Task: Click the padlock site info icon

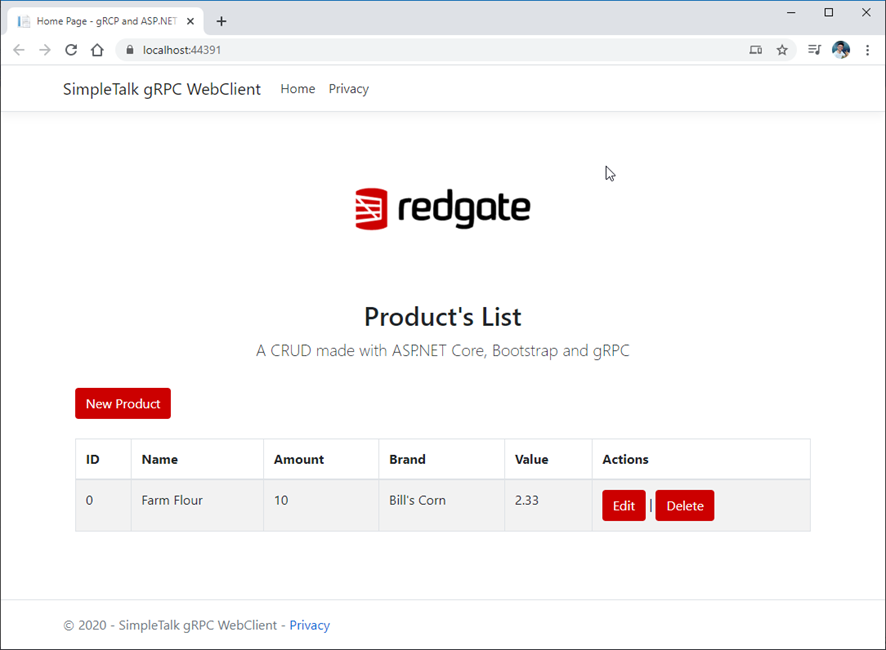Action: point(129,50)
